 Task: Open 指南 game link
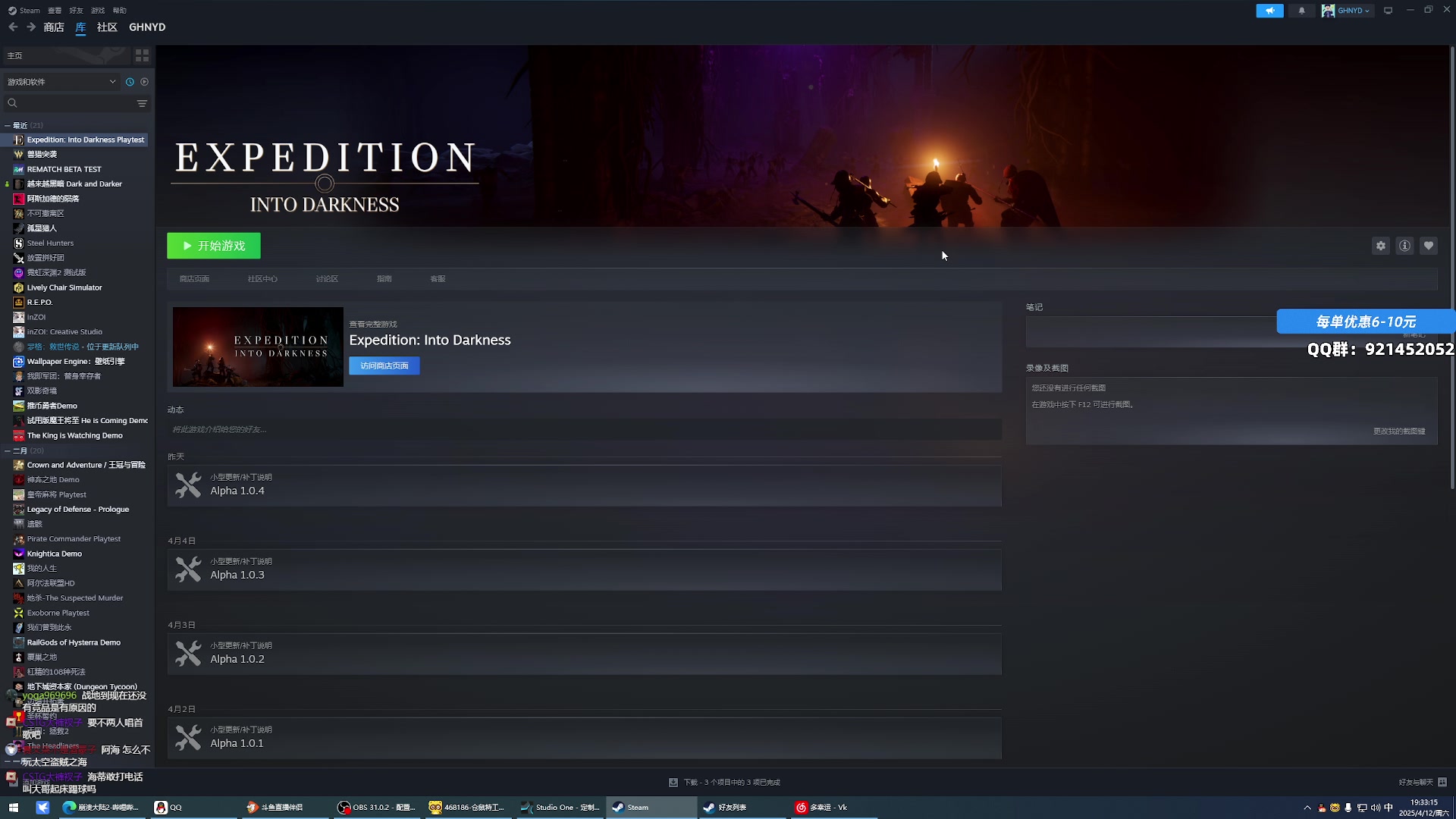(384, 279)
